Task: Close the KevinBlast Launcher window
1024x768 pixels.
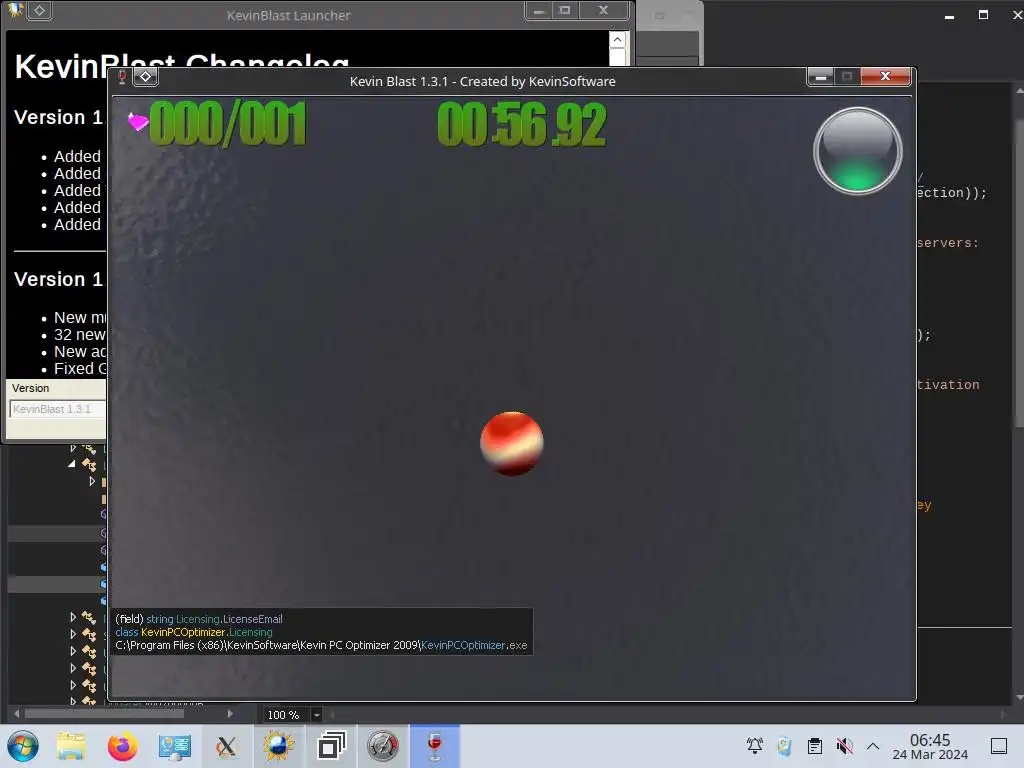Action: 603,11
